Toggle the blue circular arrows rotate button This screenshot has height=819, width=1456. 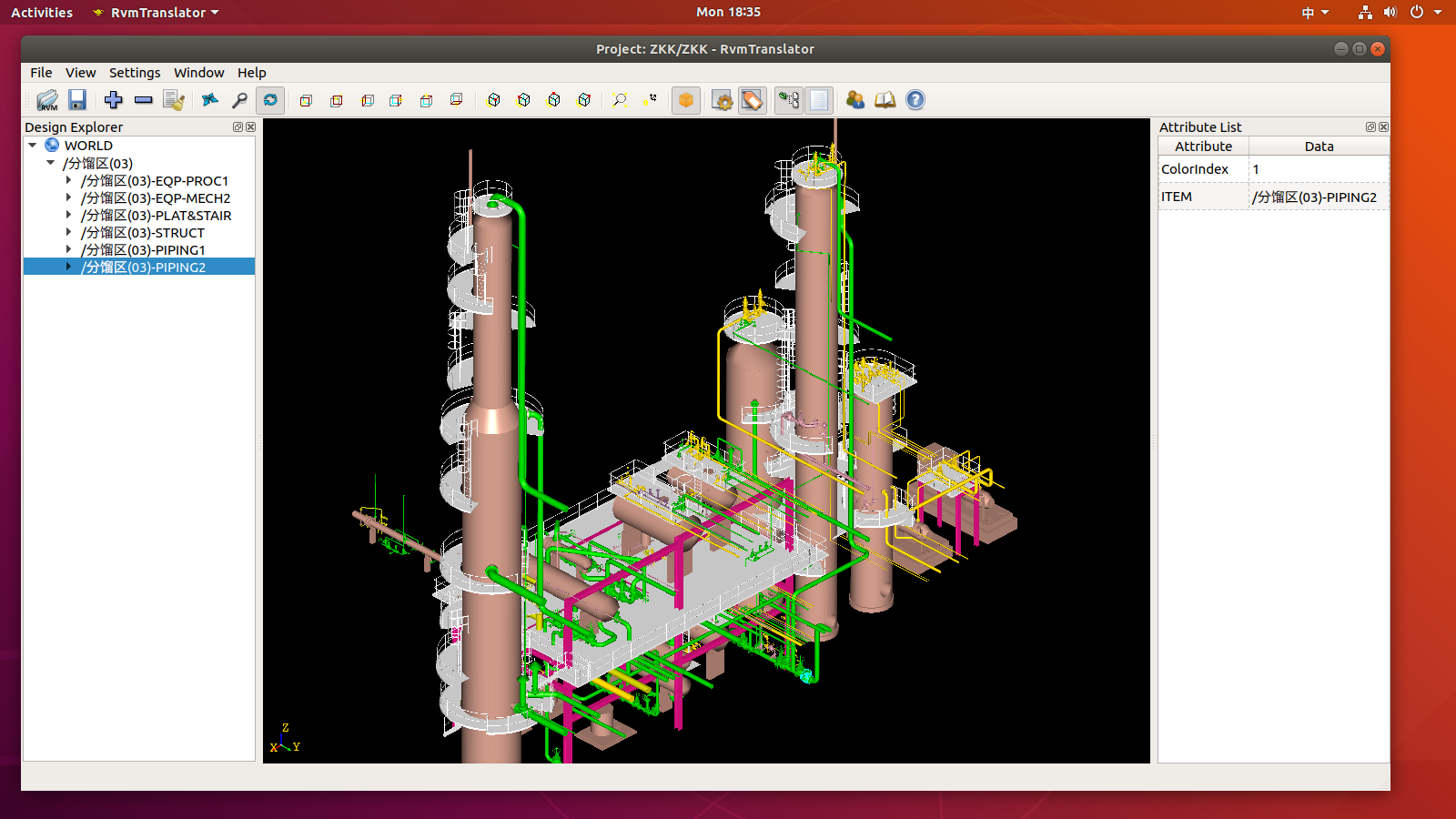[x=270, y=100]
